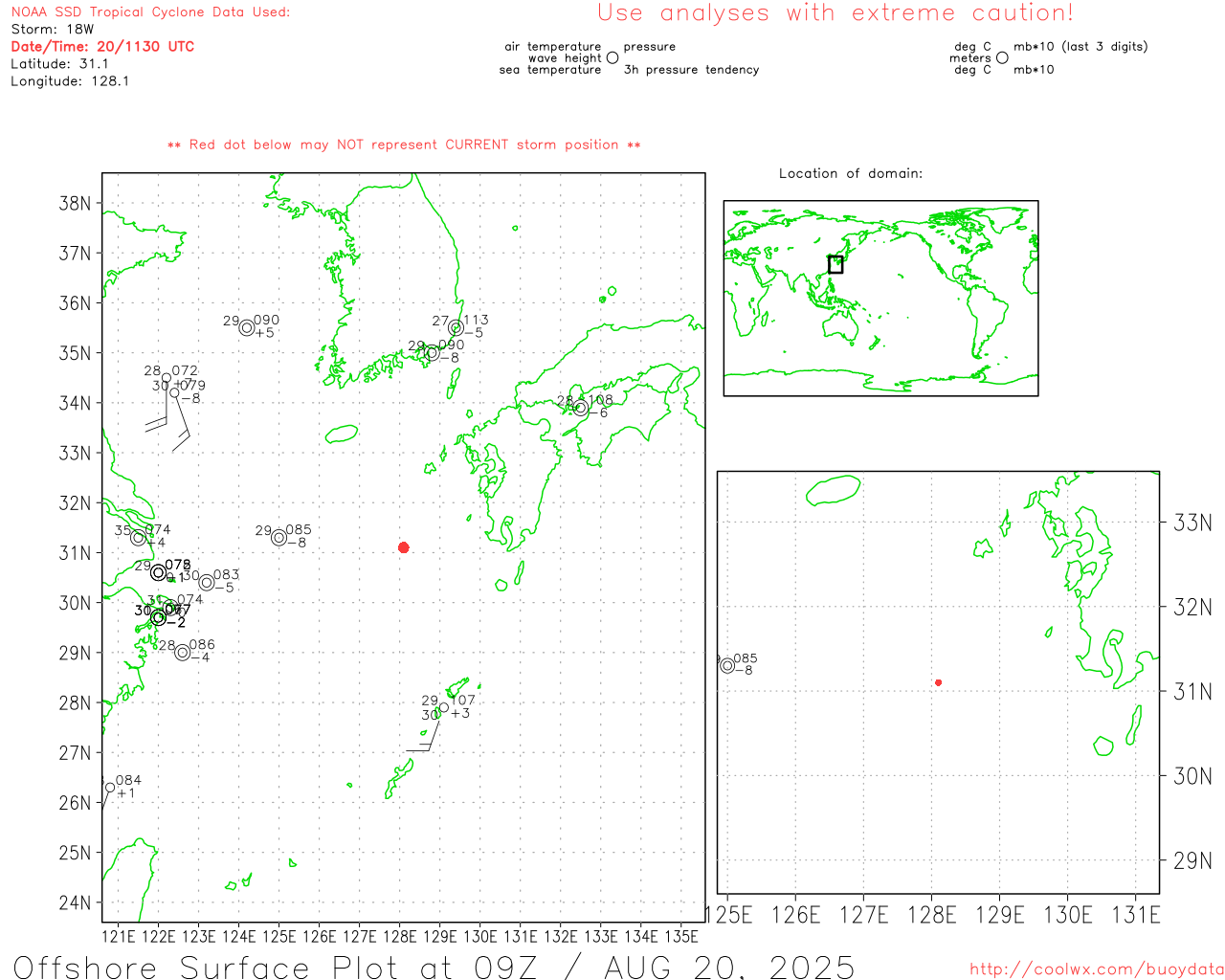Select the station circle reading 29 107 +3
The image size is (1225, 980).
tap(443, 708)
